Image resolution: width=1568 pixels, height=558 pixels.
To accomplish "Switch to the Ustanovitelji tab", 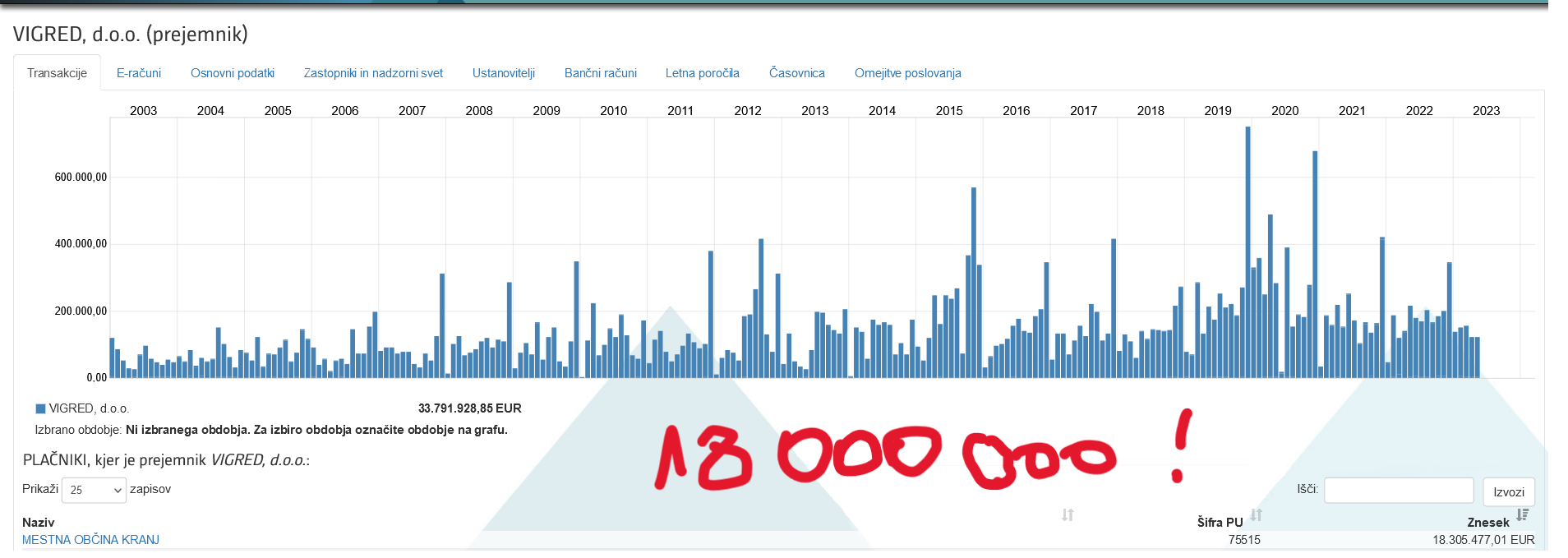I will (x=504, y=73).
